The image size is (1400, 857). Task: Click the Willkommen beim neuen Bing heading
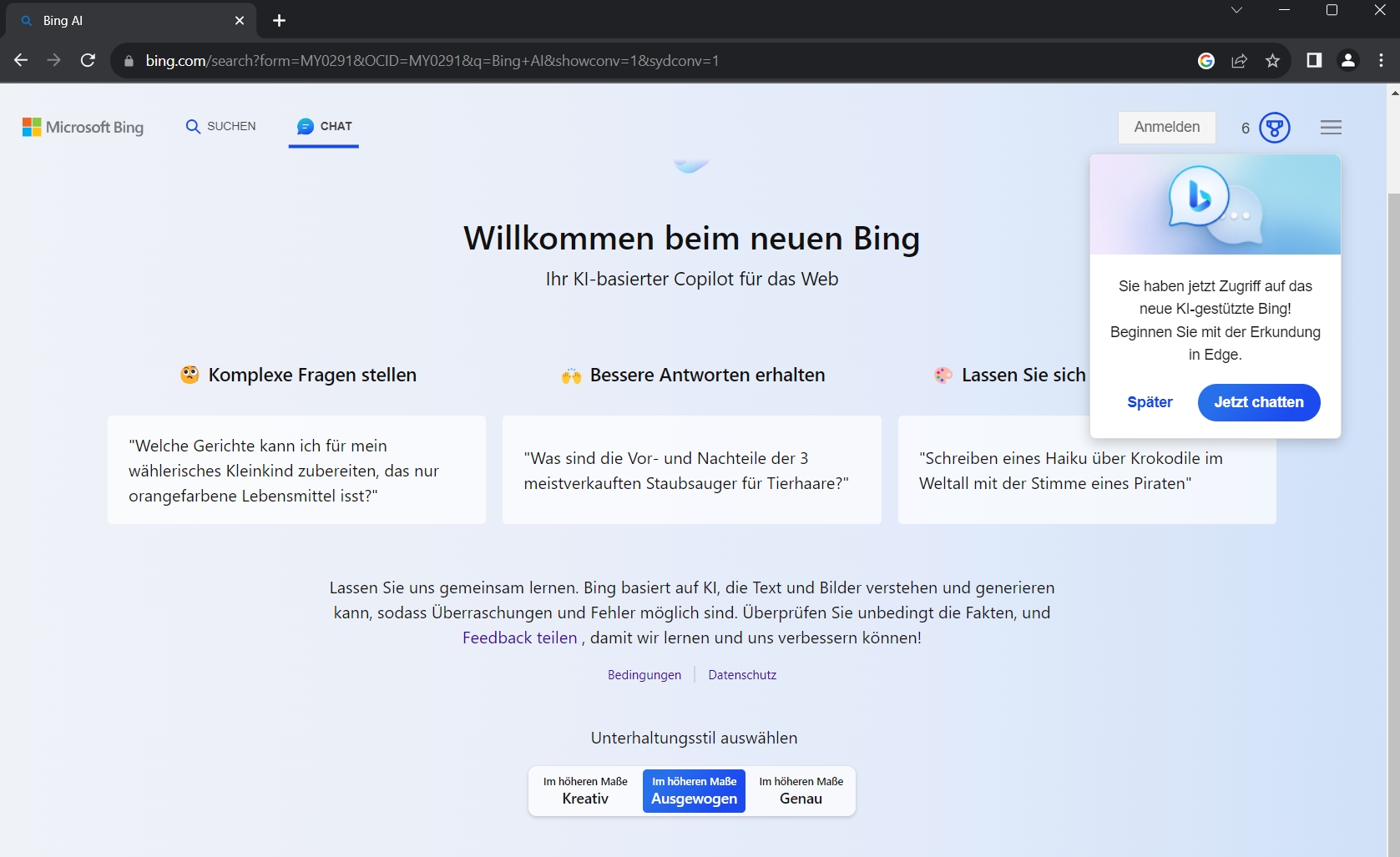(691, 239)
